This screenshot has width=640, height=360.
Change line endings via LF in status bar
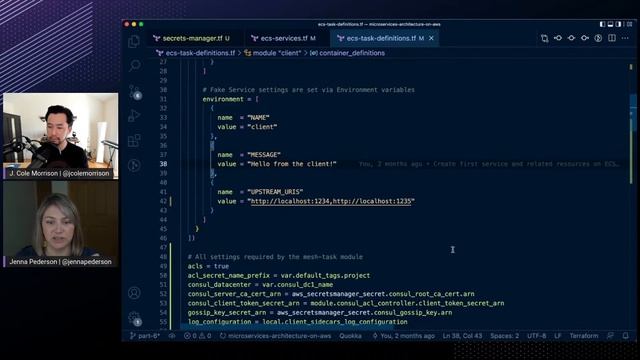[x=558, y=336]
